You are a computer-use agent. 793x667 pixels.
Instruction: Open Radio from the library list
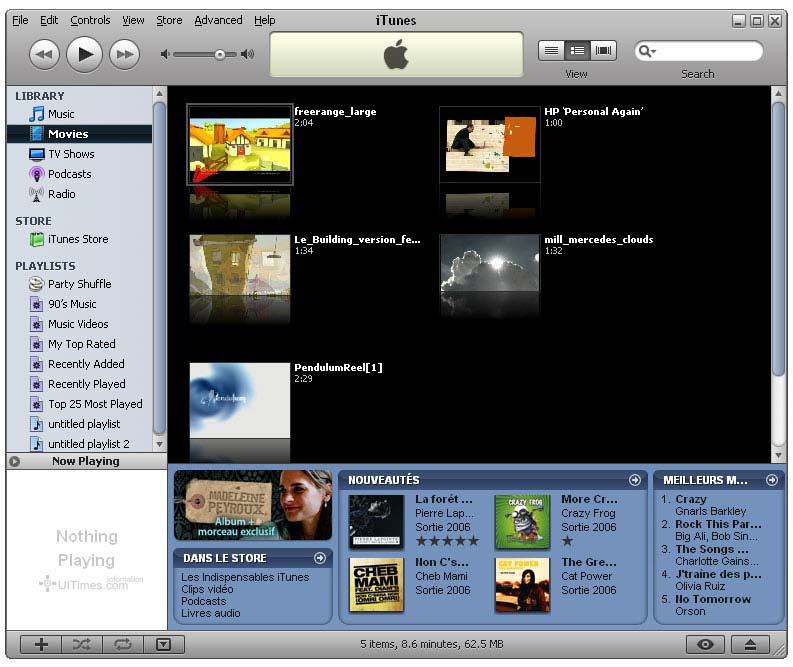(61, 194)
